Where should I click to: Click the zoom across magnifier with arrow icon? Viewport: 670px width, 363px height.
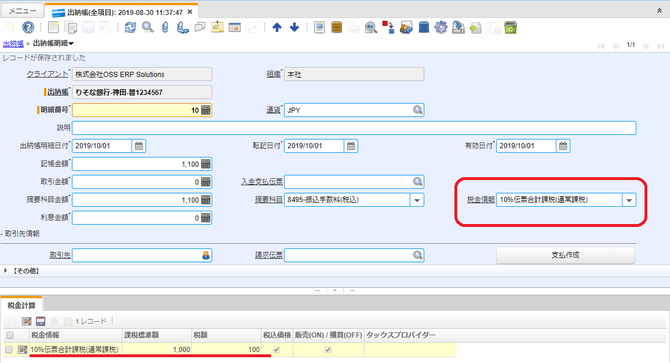click(x=371, y=28)
